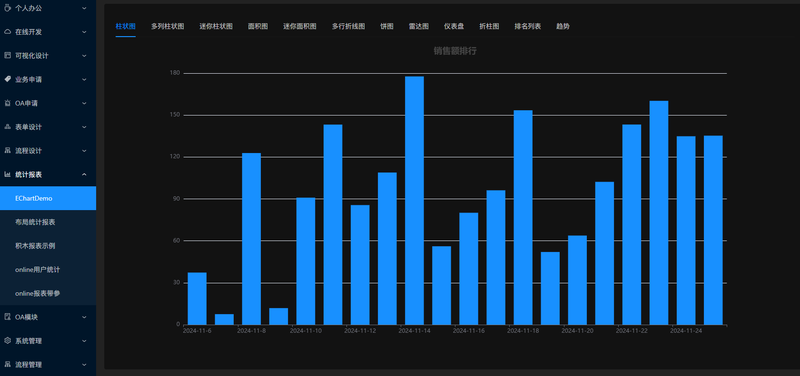Image resolution: width=800 pixels, height=376 pixels.
Task: Click the 表单设计 menu icon
Action: [x=7, y=127]
